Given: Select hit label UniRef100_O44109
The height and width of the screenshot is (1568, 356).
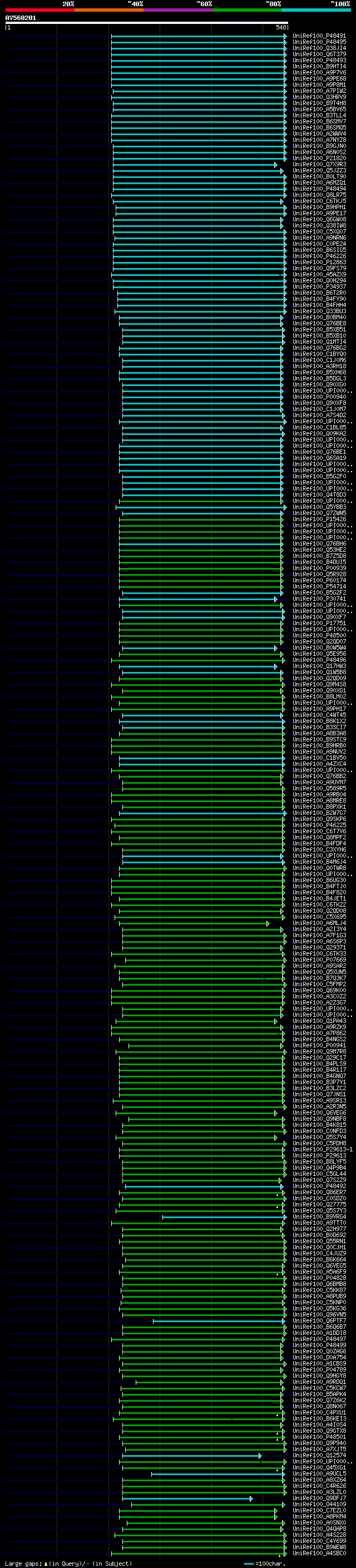Looking at the screenshot, I should (319, 1504).
